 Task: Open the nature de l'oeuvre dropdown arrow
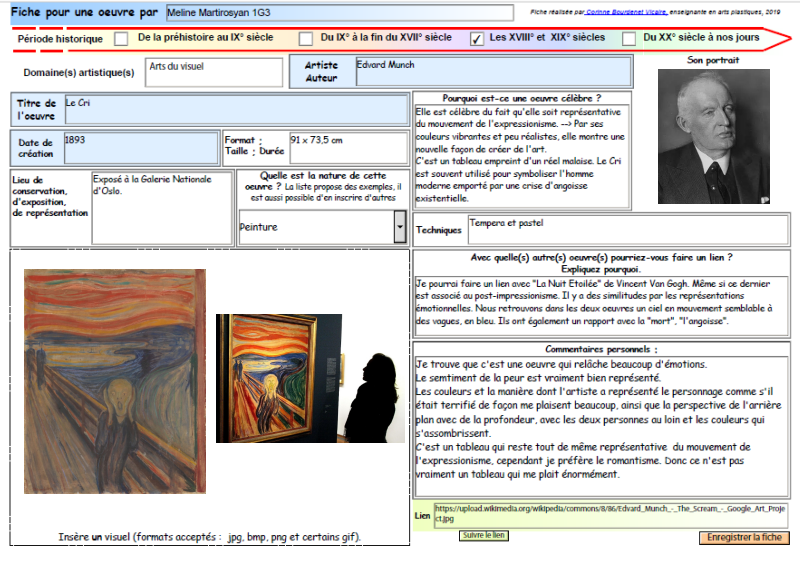[400, 227]
